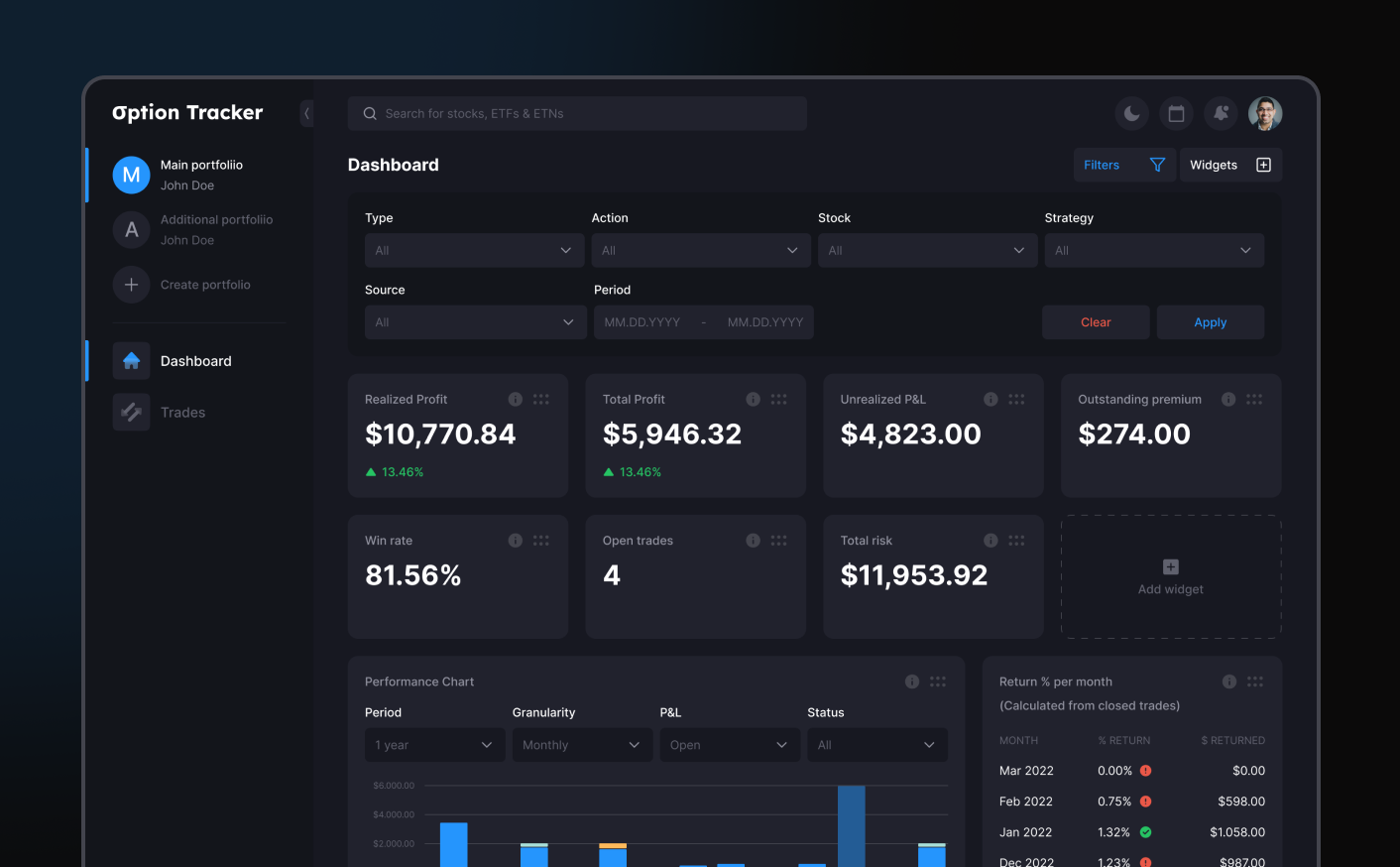Open the Granularity dropdown set to Monthly
This screenshot has width=1400, height=867.
tap(582, 744)
